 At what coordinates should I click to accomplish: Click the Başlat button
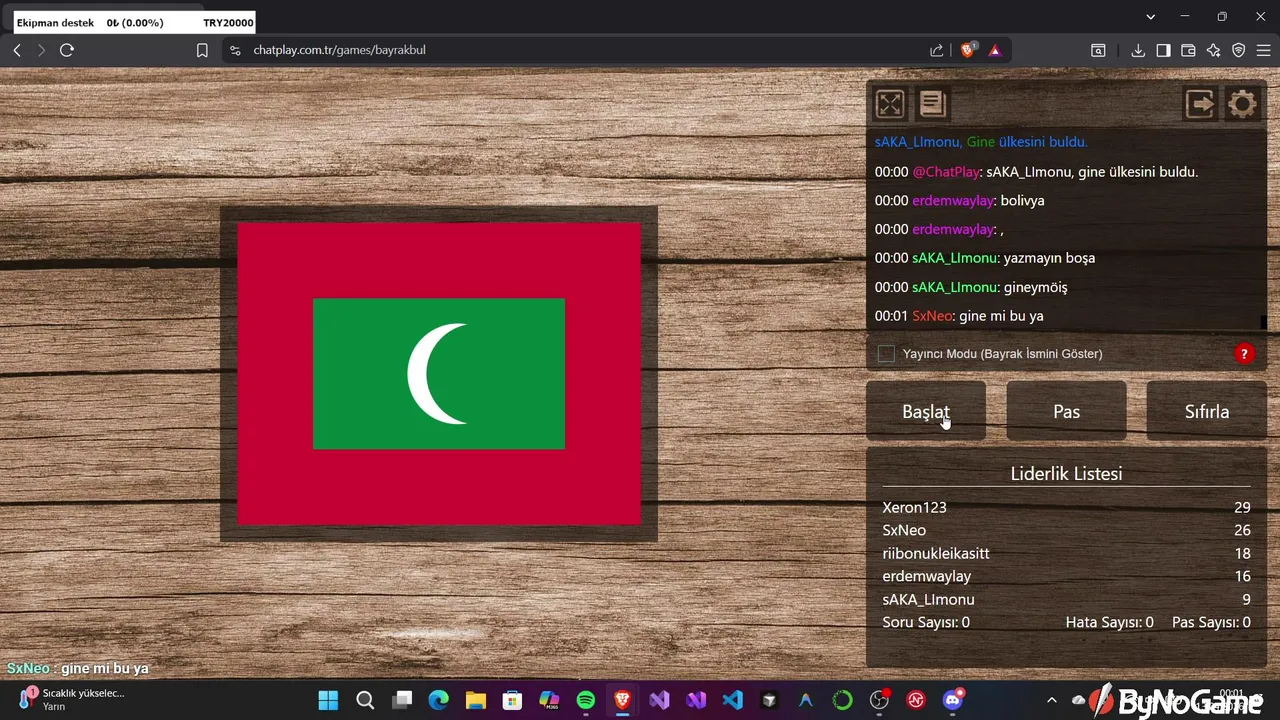926,411
